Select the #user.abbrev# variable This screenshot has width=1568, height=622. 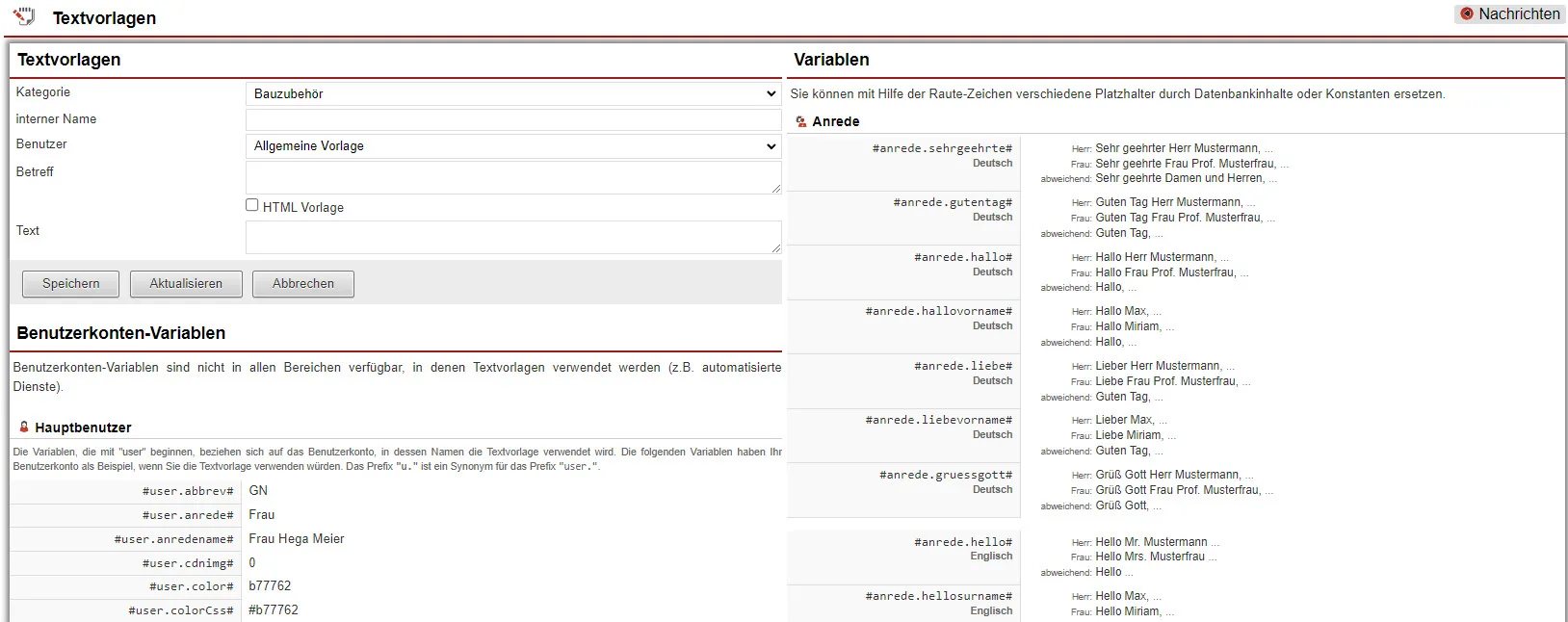187,491
